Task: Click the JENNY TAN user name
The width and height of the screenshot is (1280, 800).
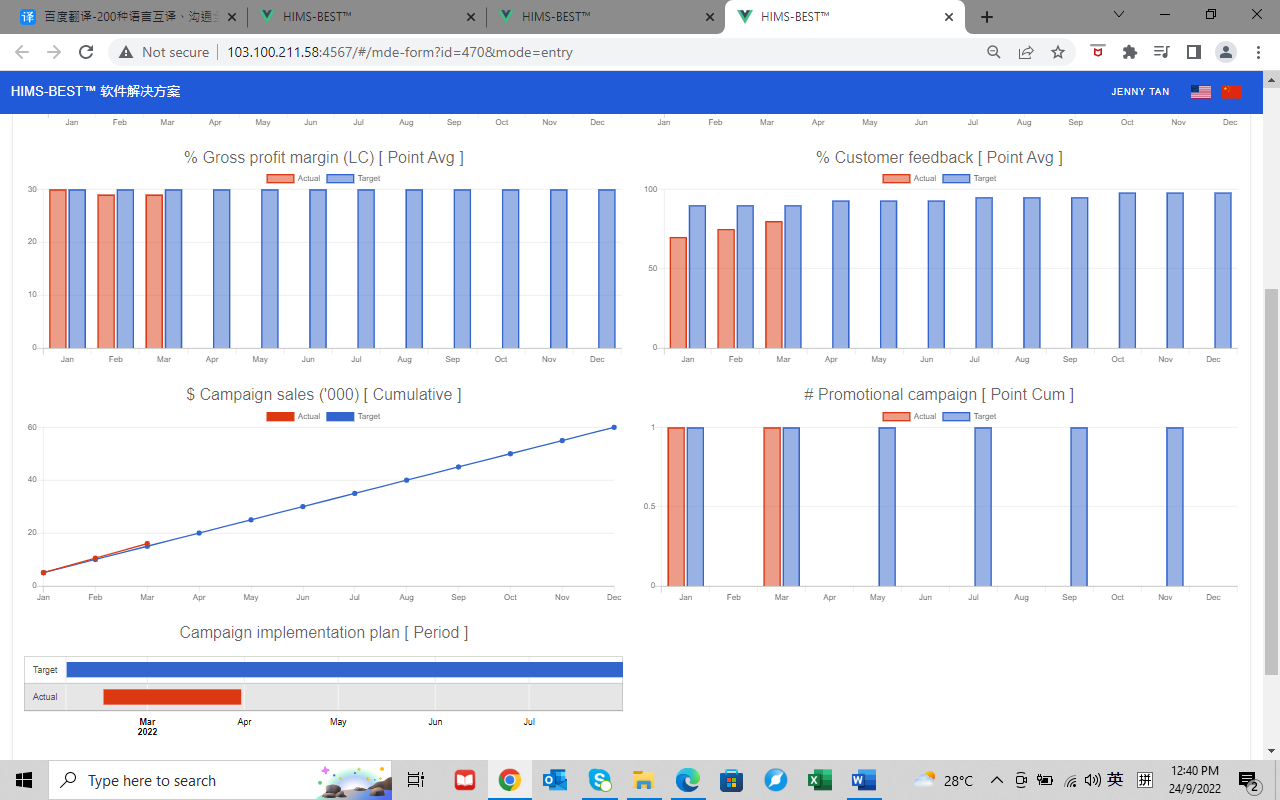Action: 1140,92
